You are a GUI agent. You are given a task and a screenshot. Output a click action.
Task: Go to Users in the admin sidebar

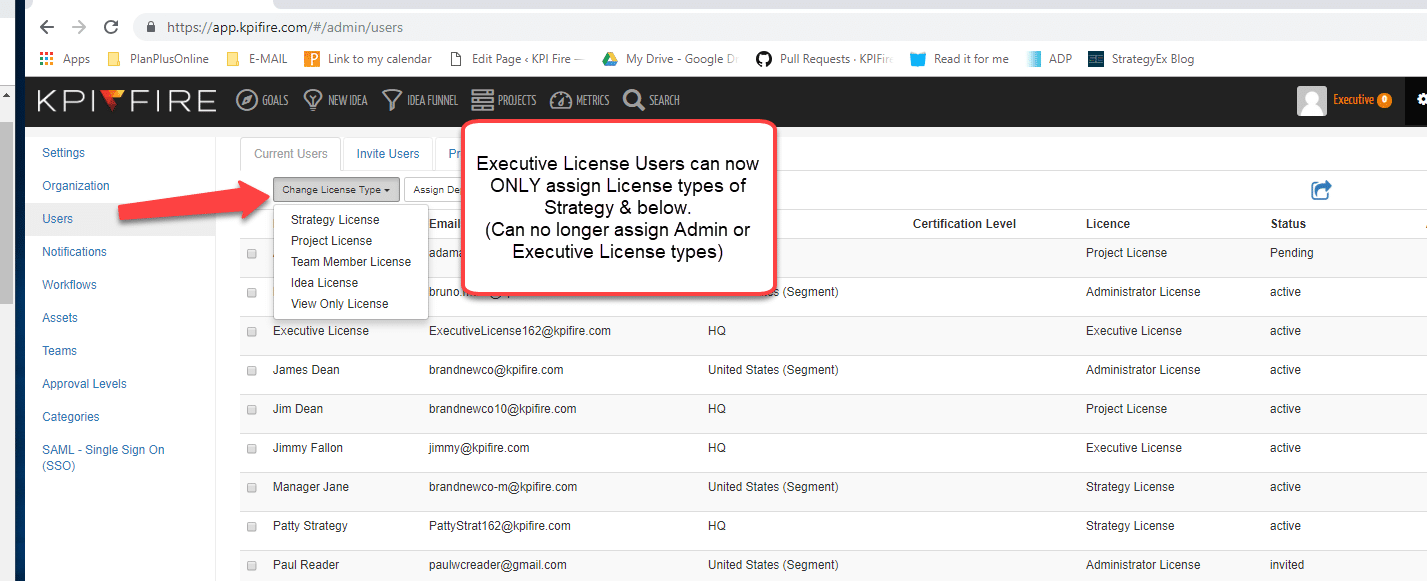pos(57,219)
